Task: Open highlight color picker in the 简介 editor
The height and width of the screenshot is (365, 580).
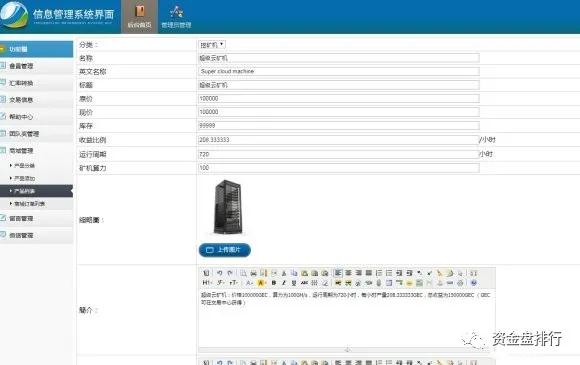Action: click(x=261, y=283)
